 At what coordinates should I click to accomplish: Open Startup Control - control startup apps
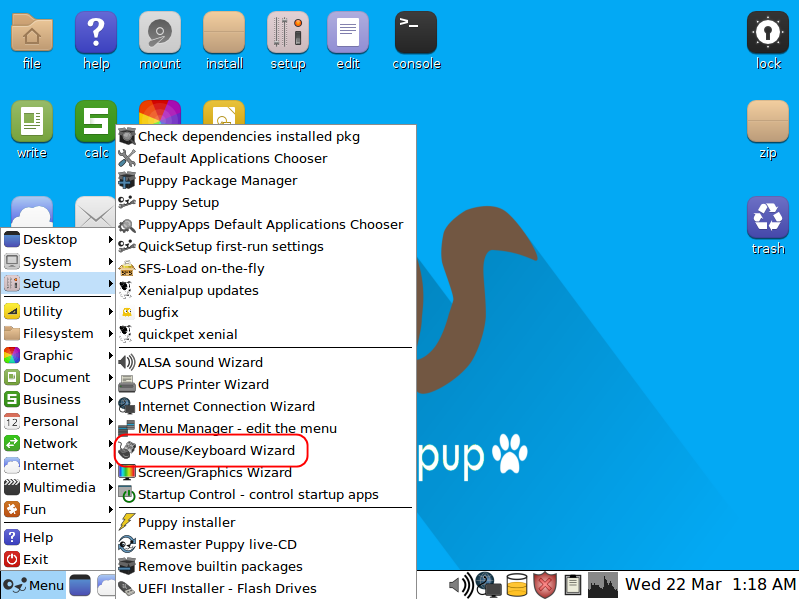(x=266, y=494)
